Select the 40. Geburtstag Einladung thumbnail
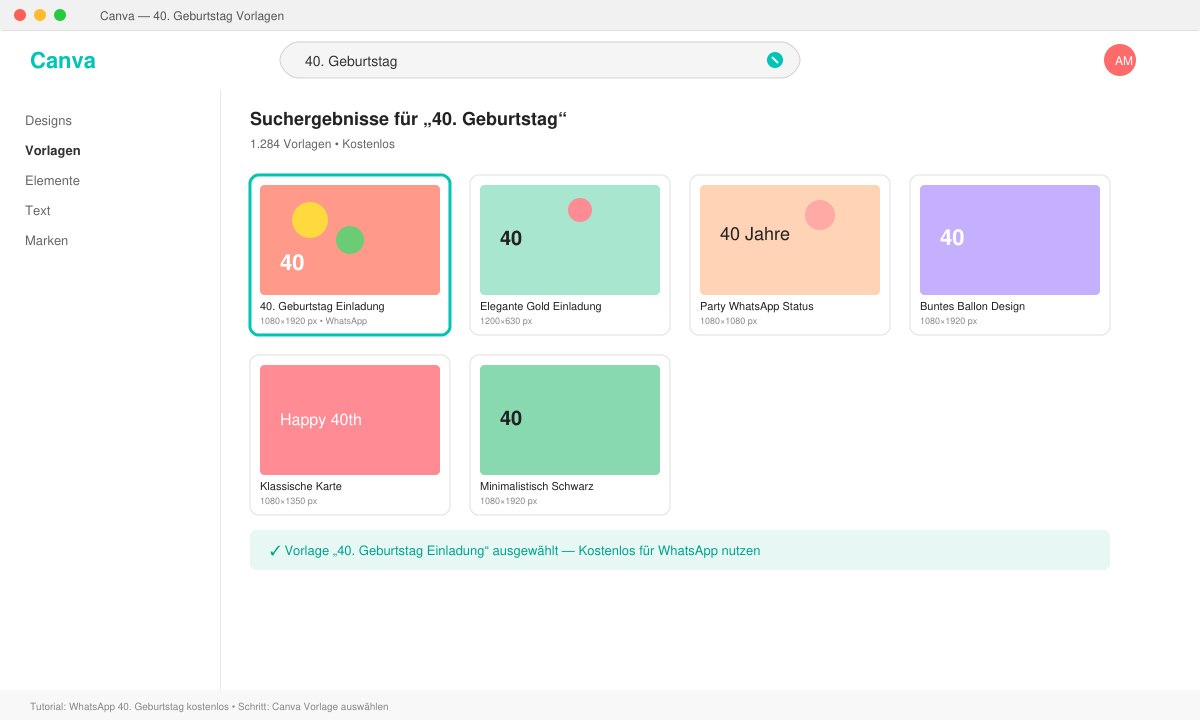Viewport: 1200px width, 720px height. coord(350,240)
